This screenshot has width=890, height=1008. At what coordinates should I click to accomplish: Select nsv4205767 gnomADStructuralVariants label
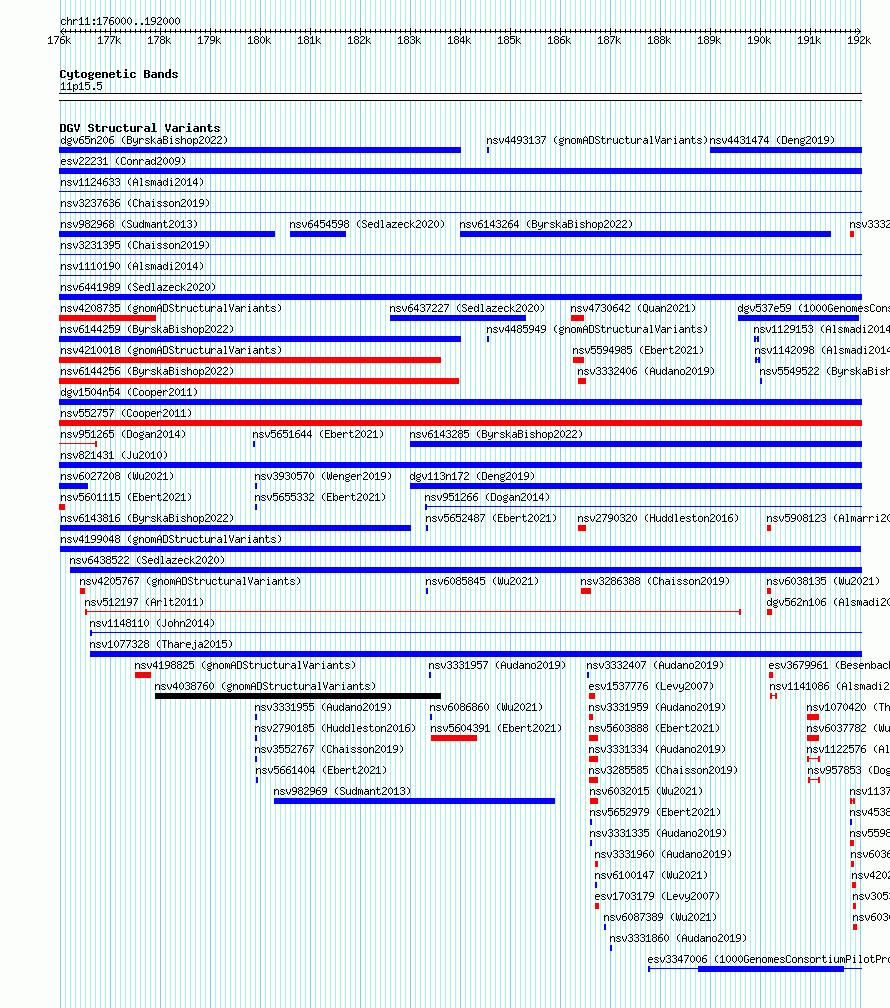point(190,581)
